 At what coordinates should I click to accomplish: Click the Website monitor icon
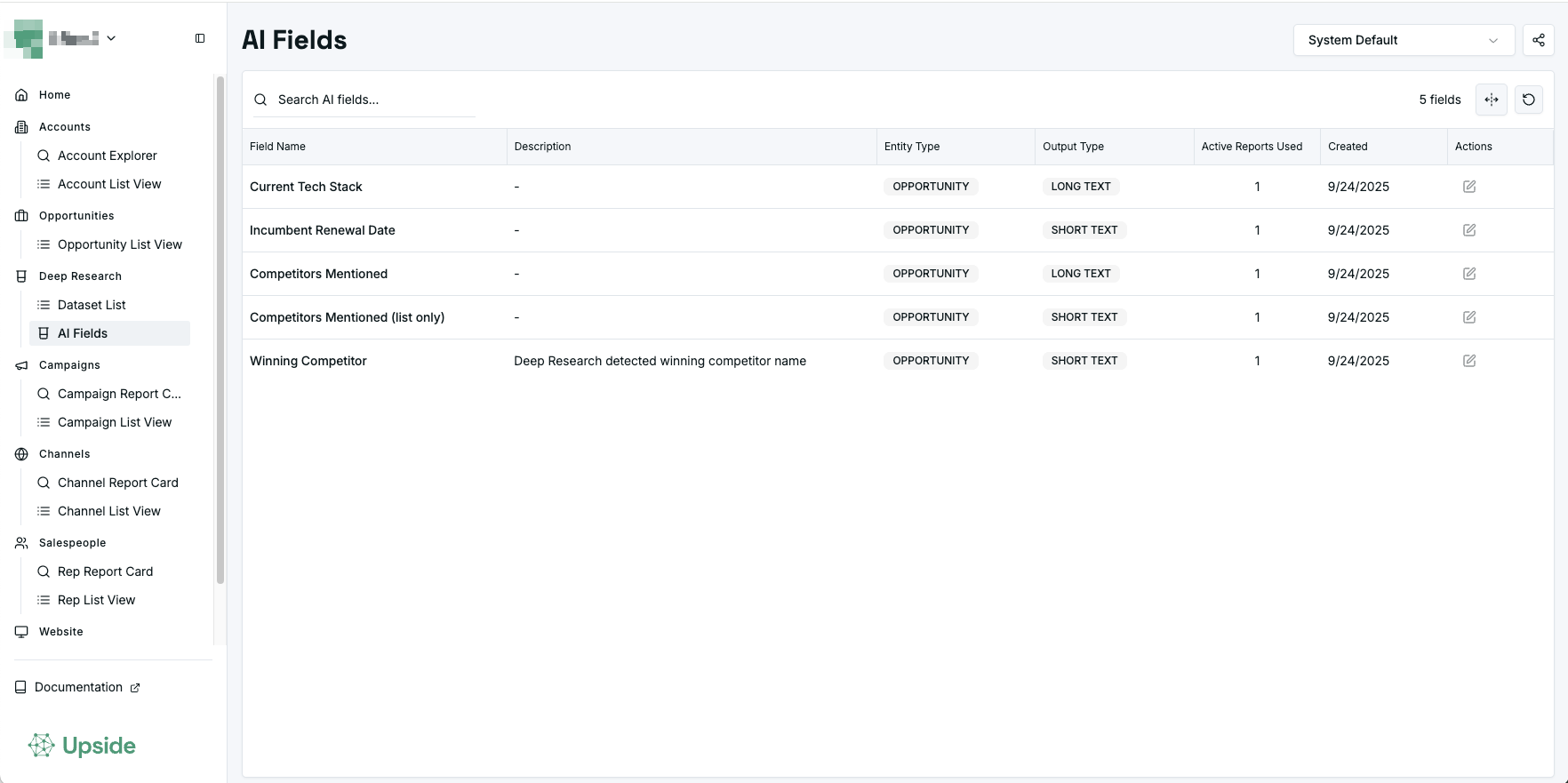point(21,632)
